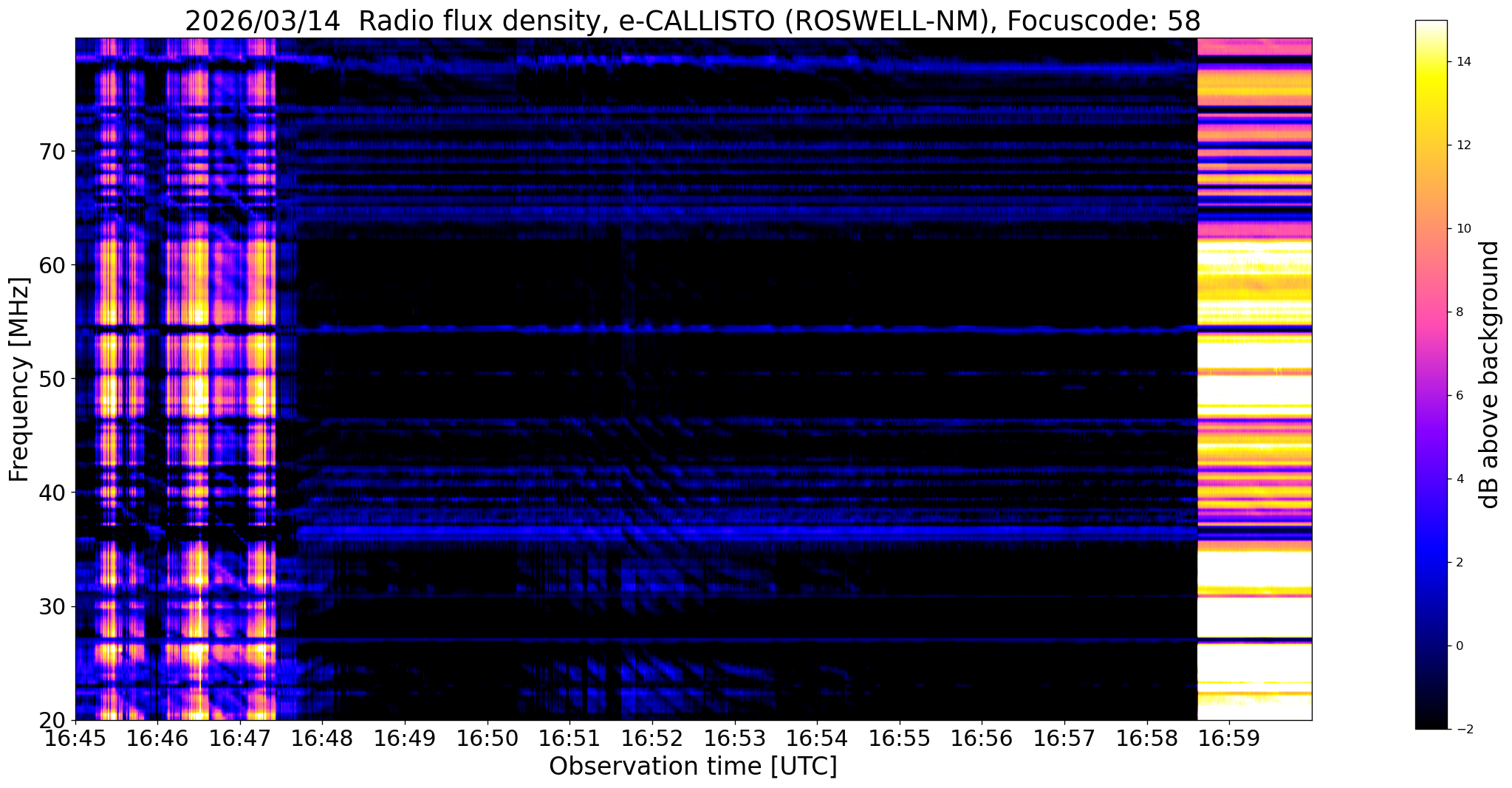Click the plot title mentioning e-CALLISTO (ROSWELL-NM)

tap(693, 21)
